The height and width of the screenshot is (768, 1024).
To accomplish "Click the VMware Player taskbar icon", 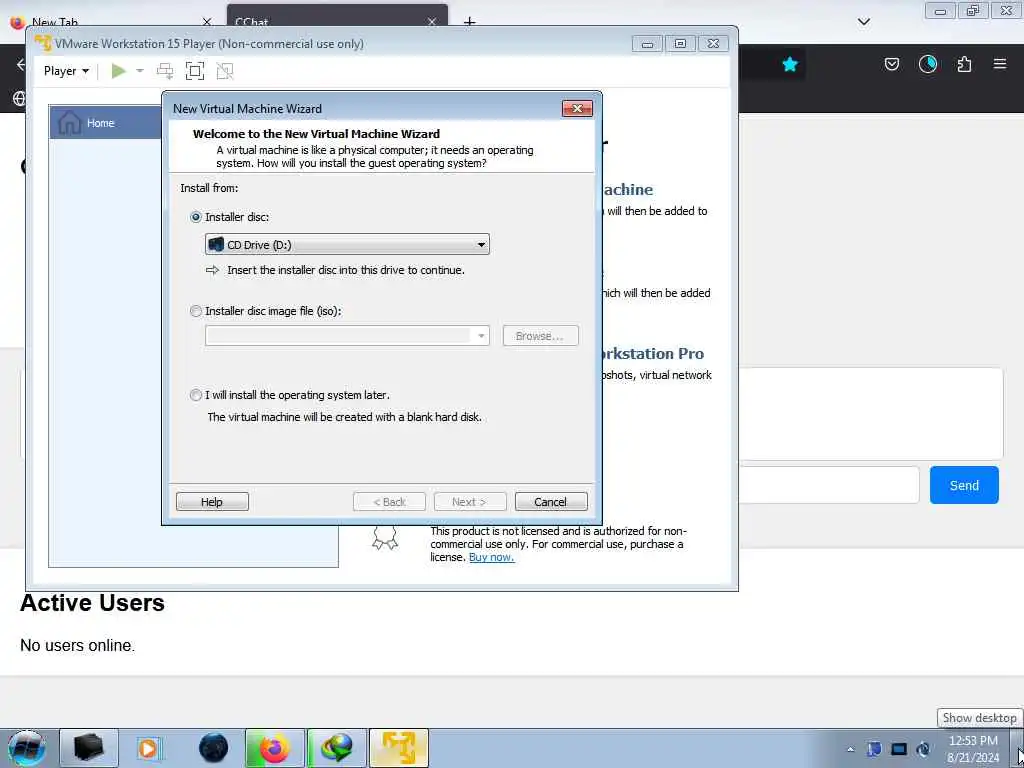I will (398, 748).
